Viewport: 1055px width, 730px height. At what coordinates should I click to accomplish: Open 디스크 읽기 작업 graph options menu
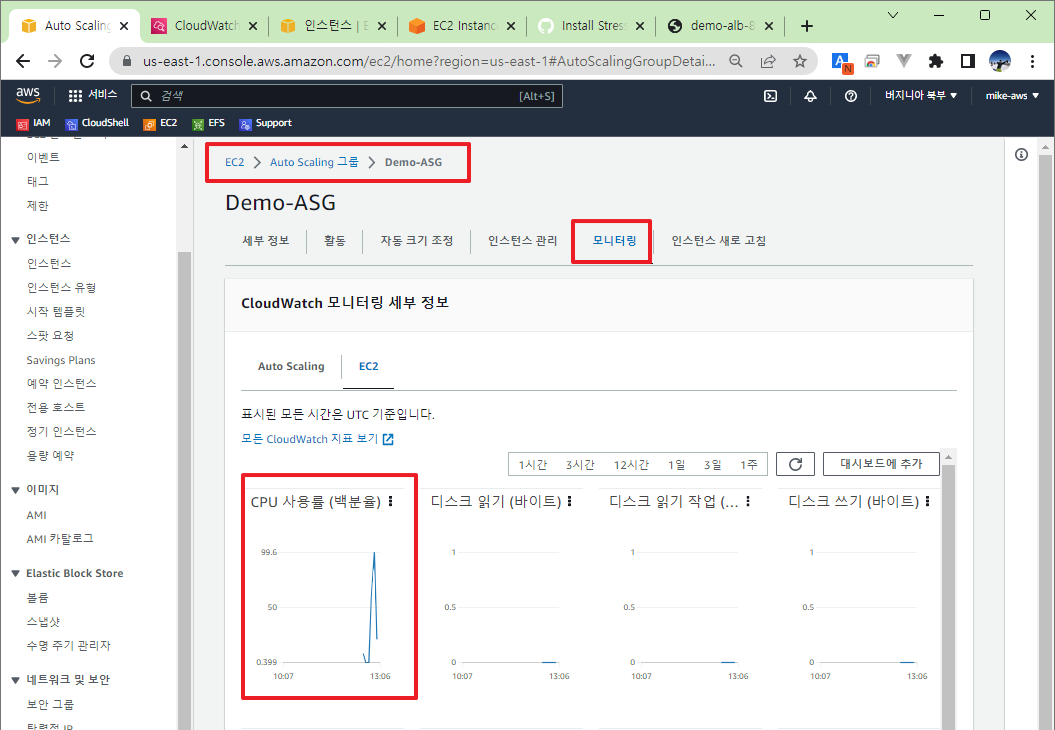click(x=748, y=501)
